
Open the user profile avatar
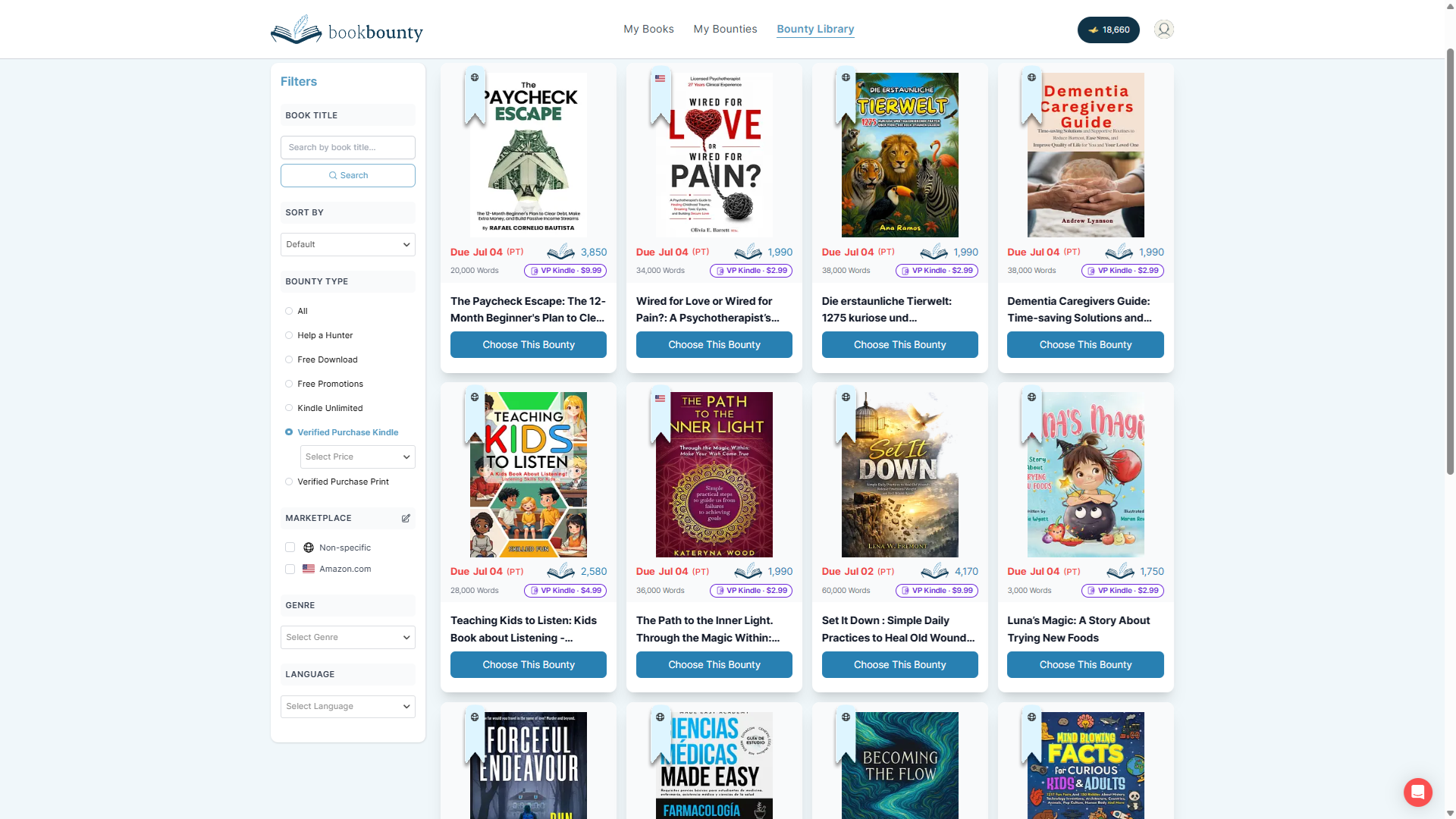[x=1164, y=30]
